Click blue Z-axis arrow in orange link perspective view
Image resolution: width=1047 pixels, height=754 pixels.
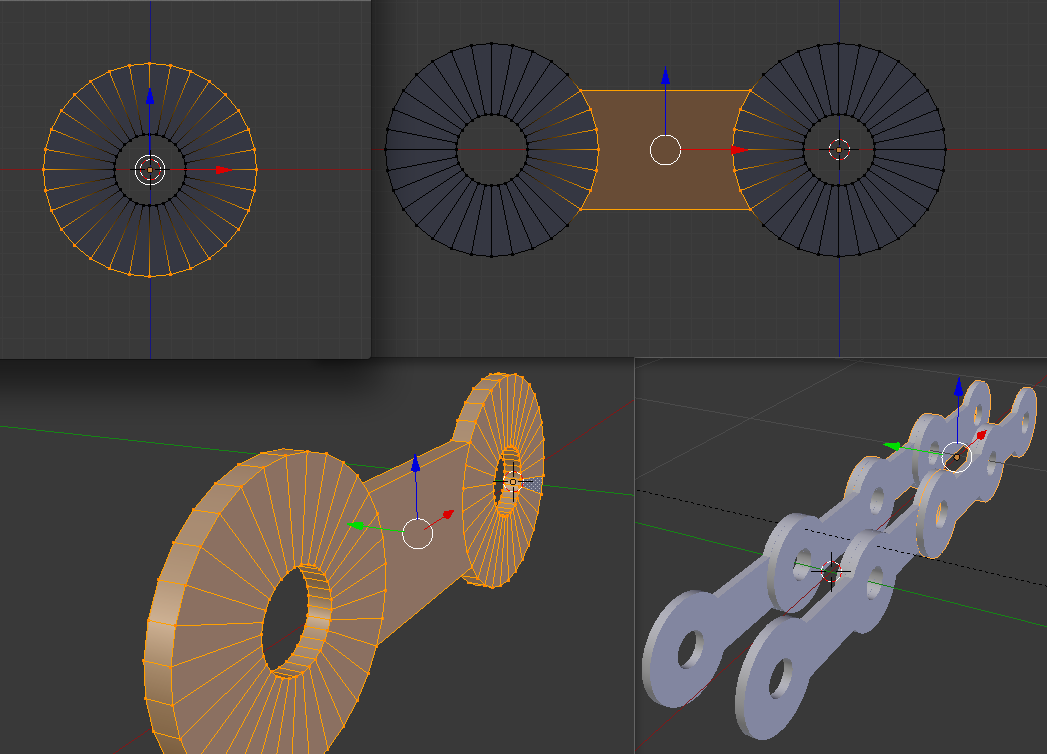click(415, 463)
